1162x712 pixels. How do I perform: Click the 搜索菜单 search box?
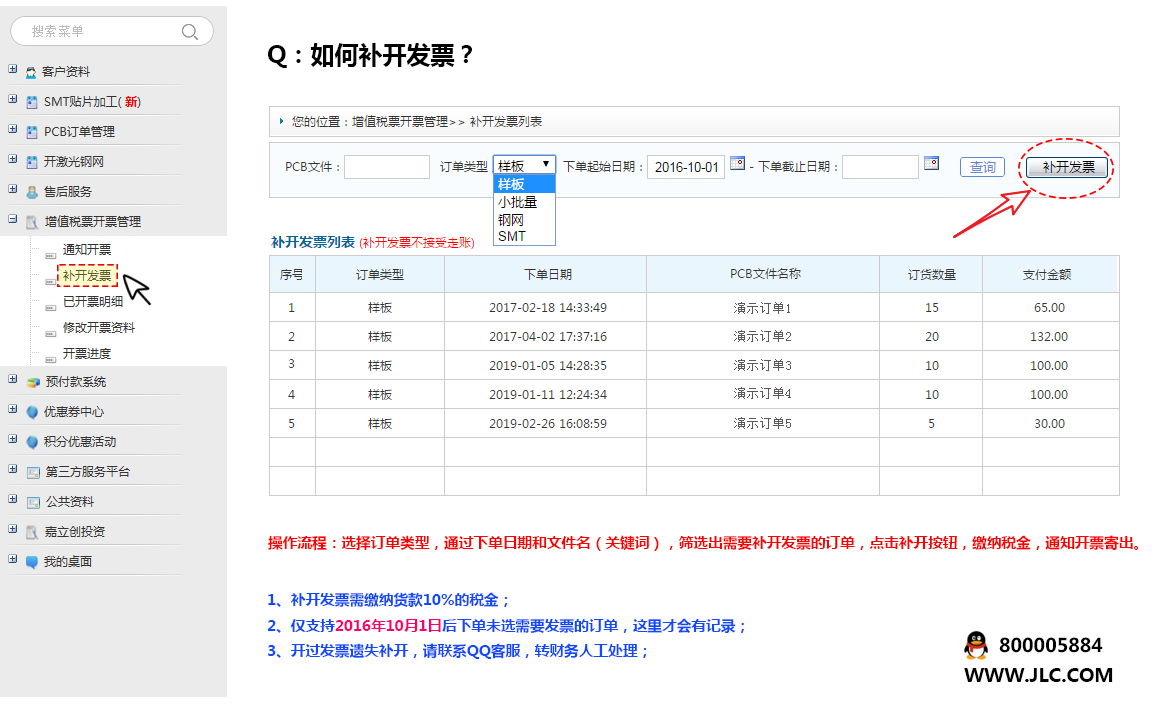click(100, 32)
